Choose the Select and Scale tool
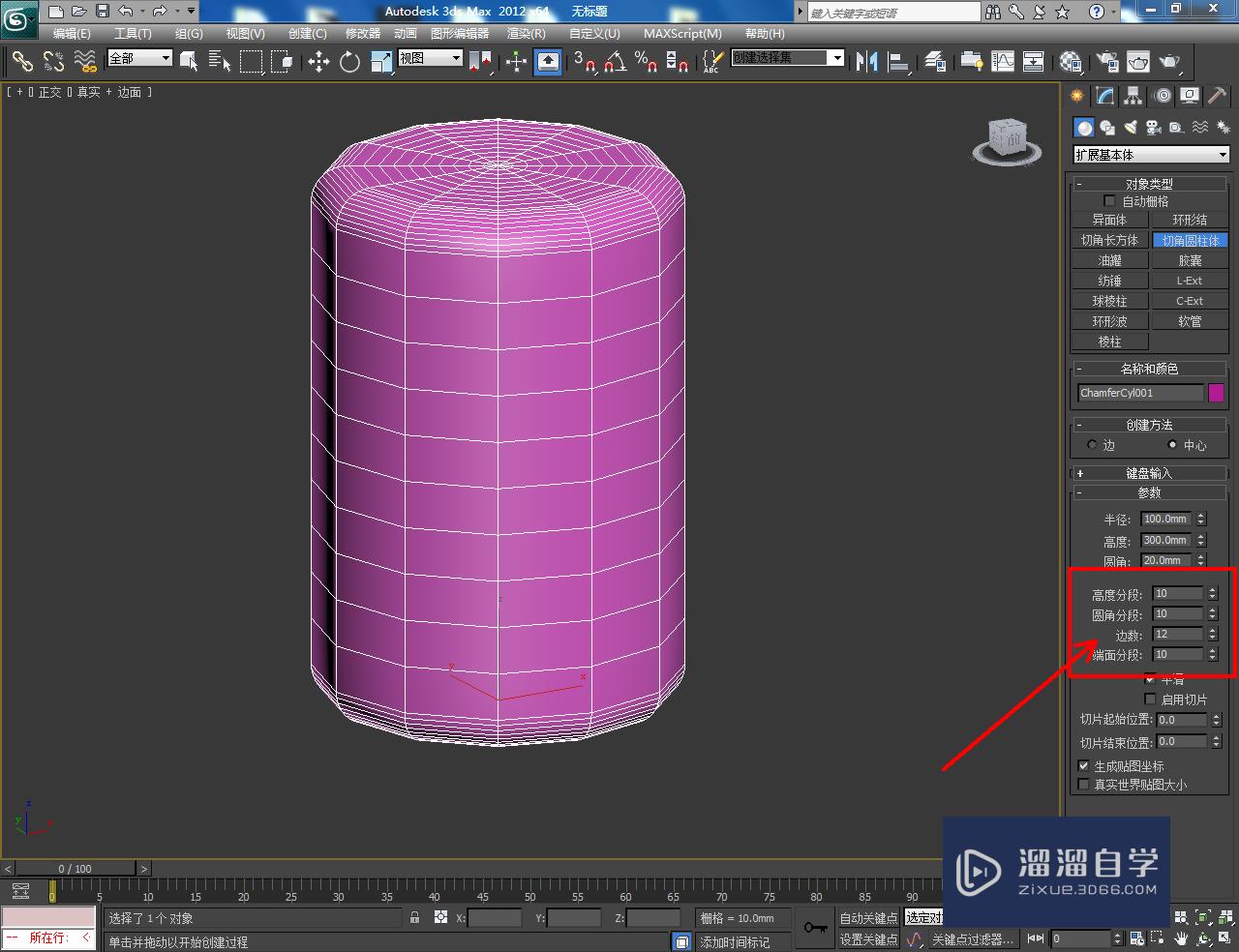This screenshot has height=952, width=1239. pos(381,62)
